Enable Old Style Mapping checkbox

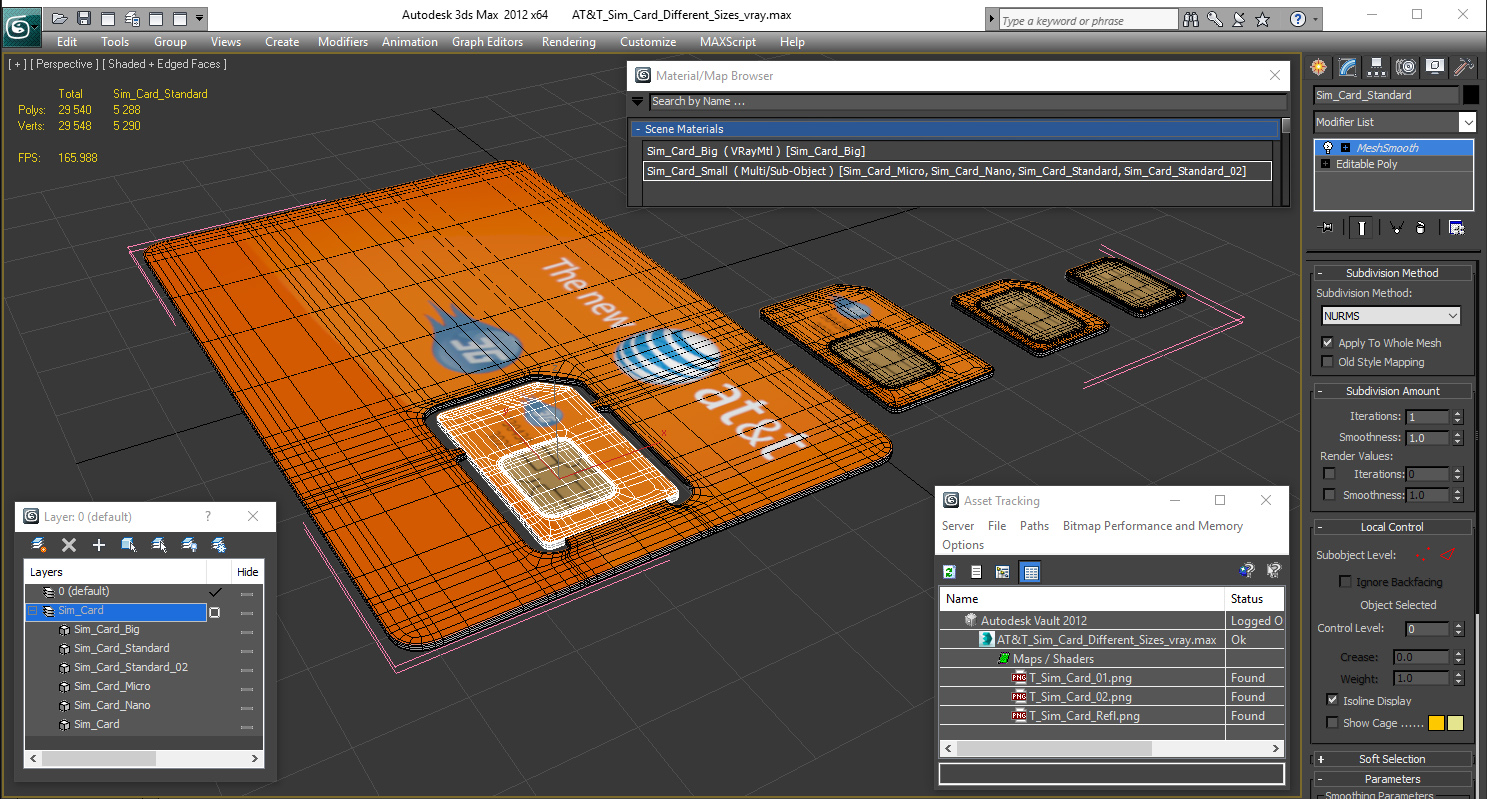[1328, 362]
